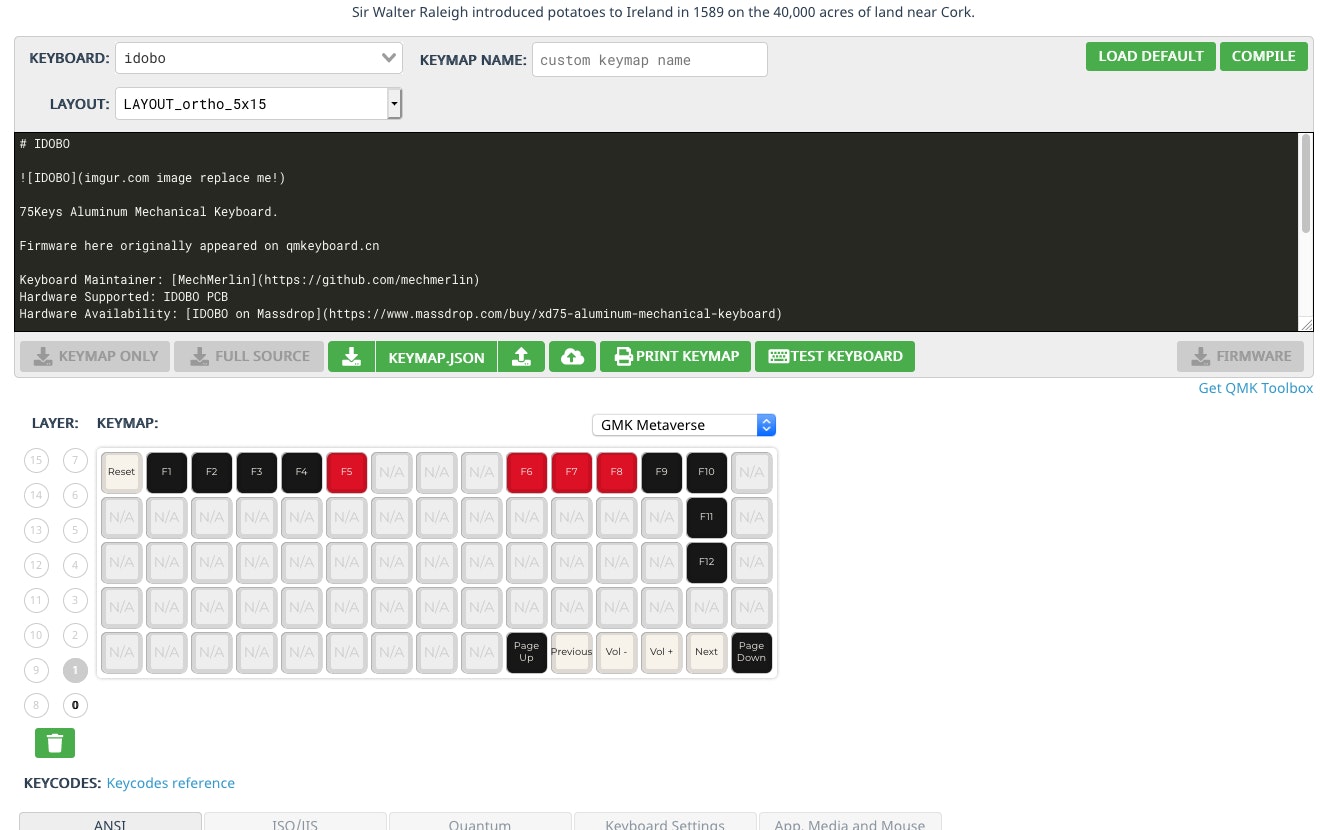Click the download keymap JSON icon
The width and height of the screenshot is (1339, 830).
[x=351, y=357]
